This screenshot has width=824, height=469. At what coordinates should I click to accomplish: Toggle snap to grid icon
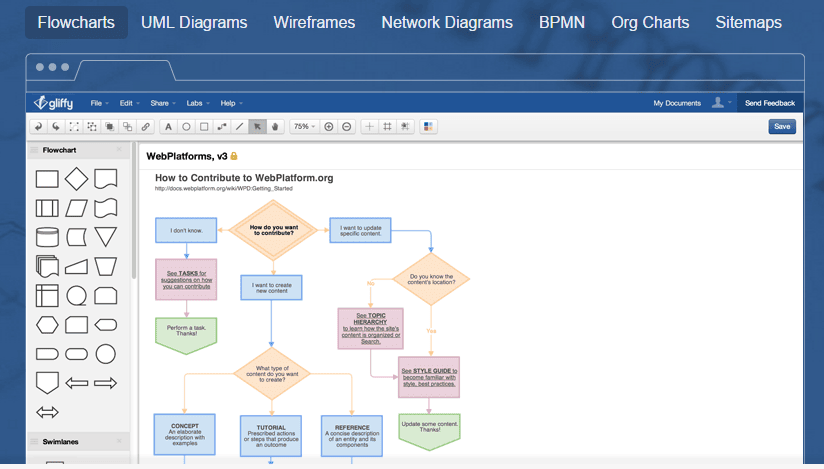point(405,127)
